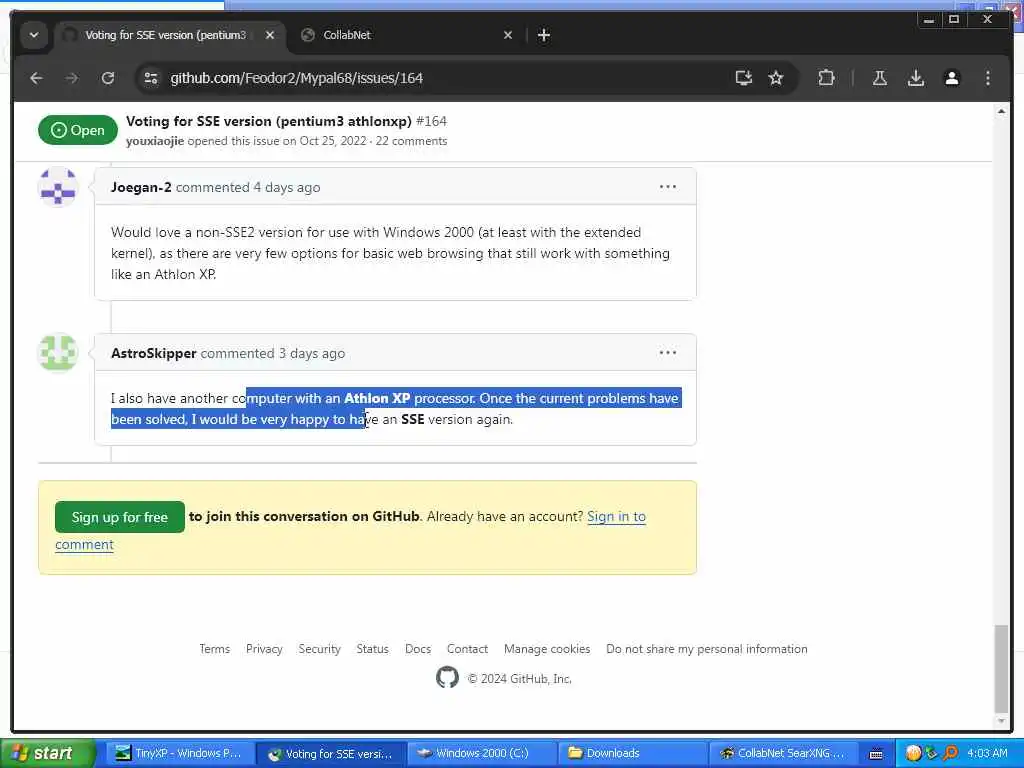Close the Voting for SSE version tab
The image size is (1024, 768).
coord(270,35)
